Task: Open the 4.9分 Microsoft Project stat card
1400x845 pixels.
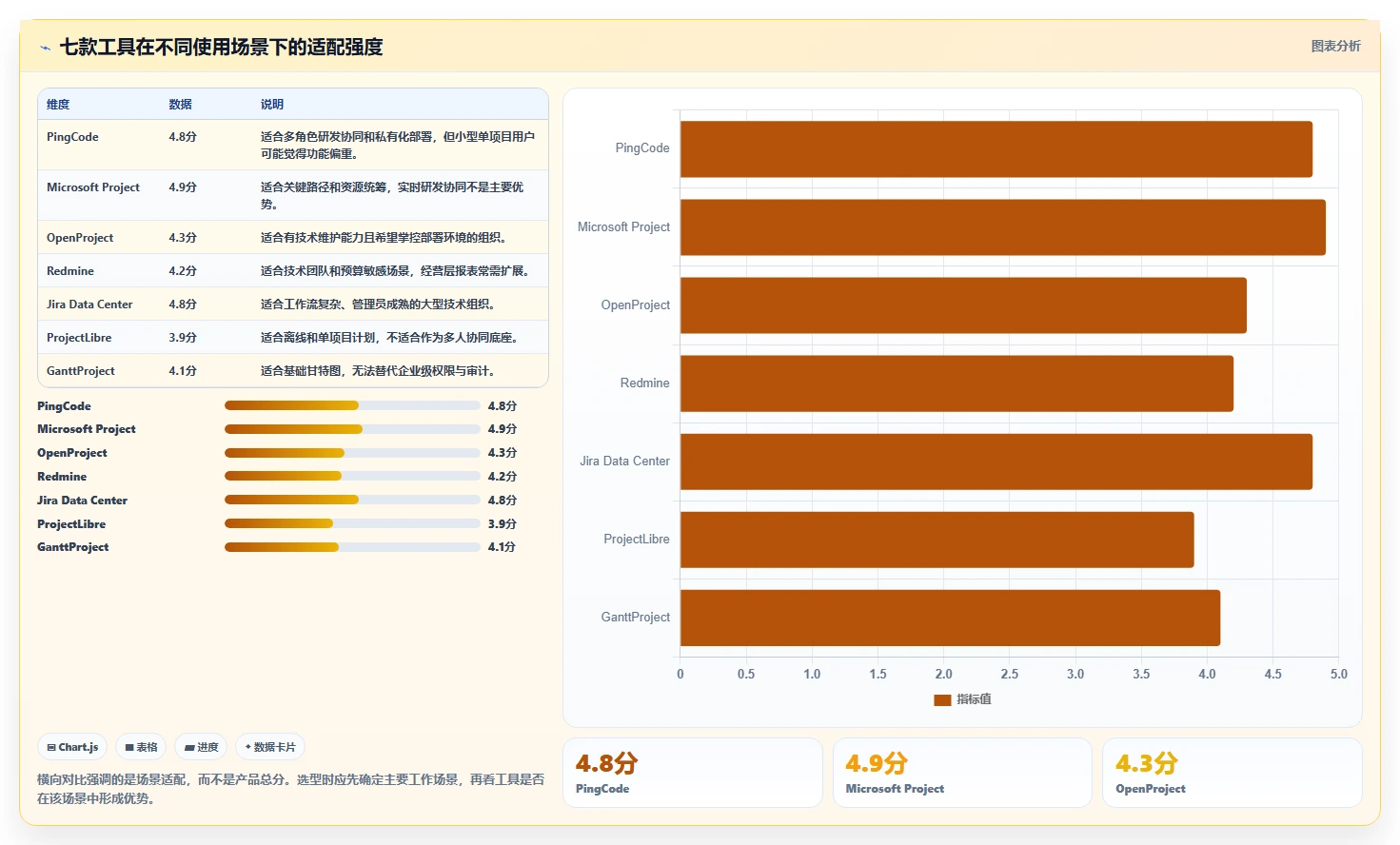Action: (962, 773)
